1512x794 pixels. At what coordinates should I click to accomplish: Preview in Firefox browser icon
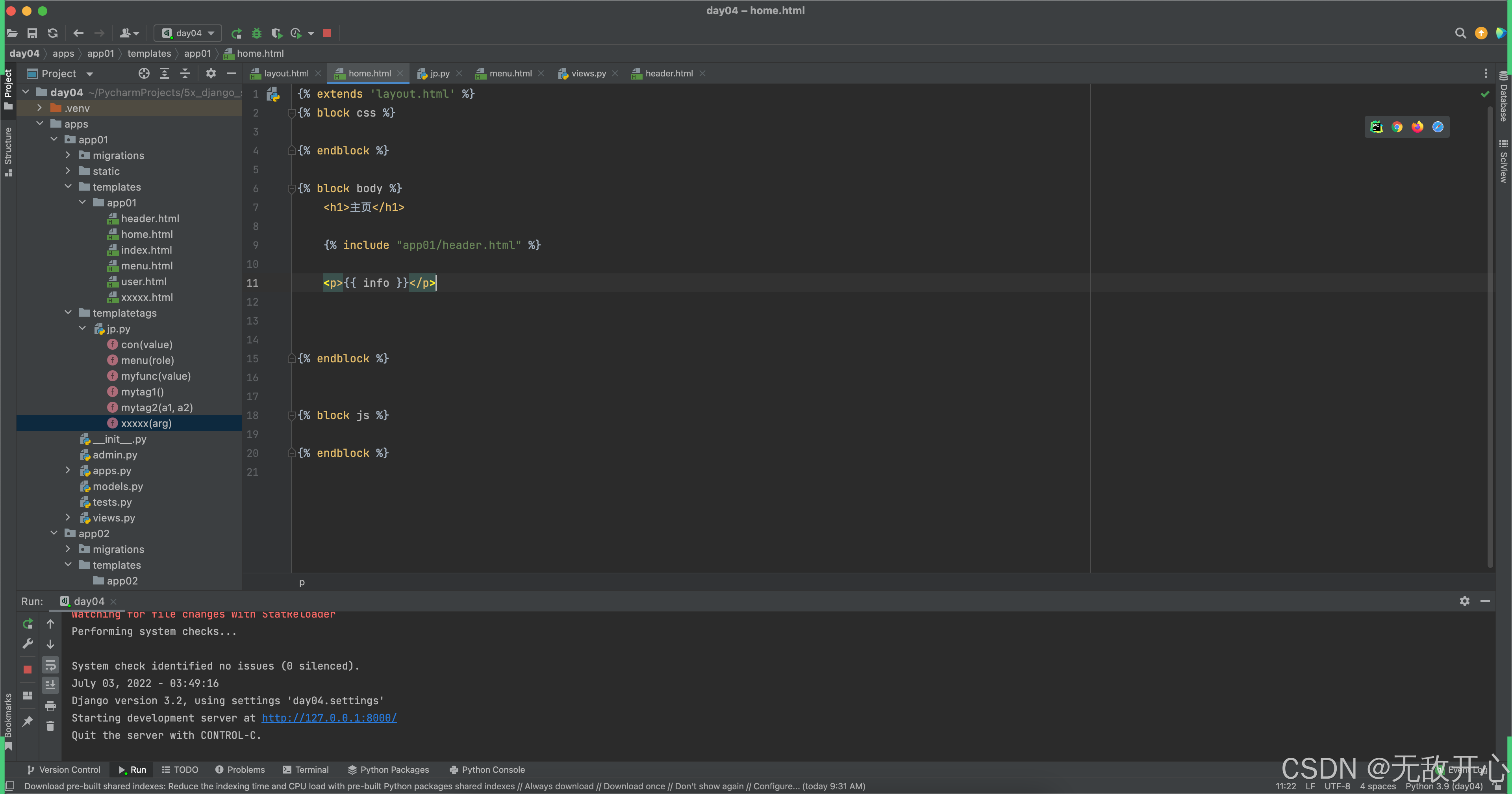click(1417, 127)
